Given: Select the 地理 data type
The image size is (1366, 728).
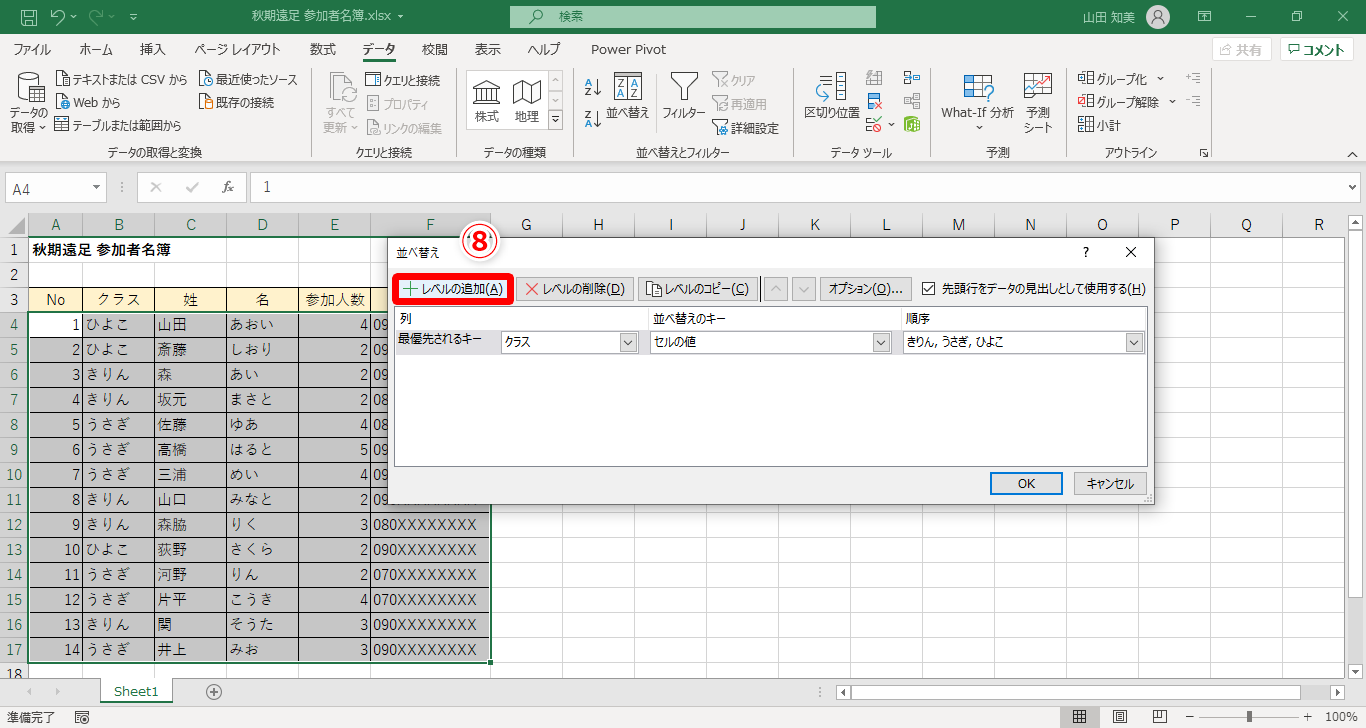Looking at the screenshot, I should 526,101.
